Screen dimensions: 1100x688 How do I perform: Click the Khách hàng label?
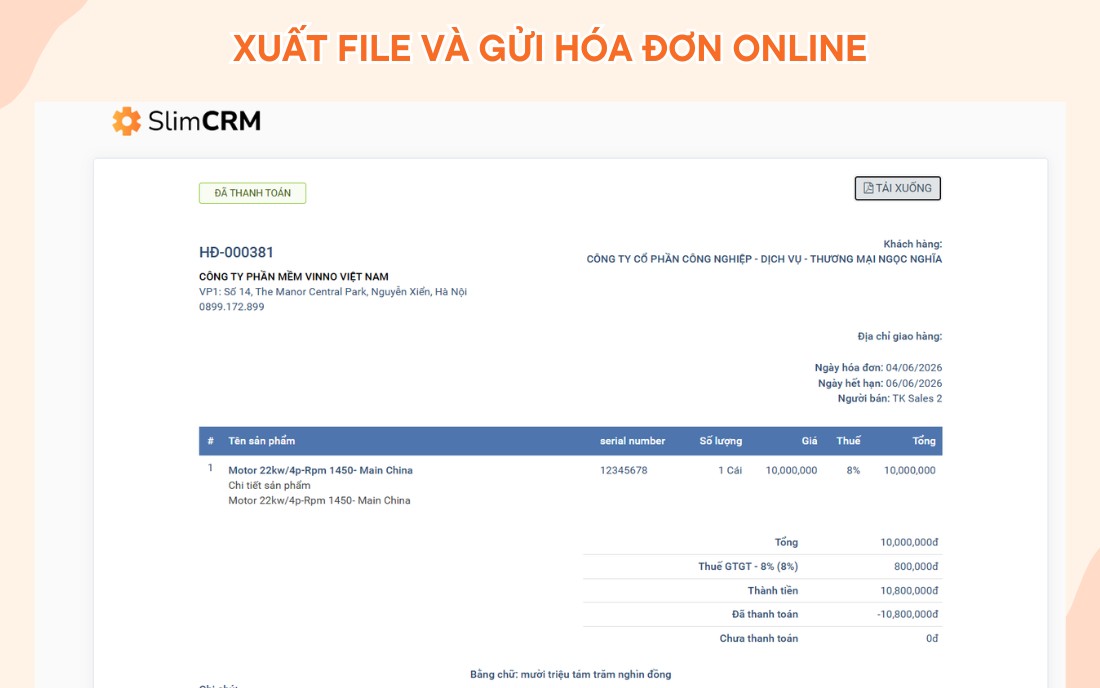913,244
